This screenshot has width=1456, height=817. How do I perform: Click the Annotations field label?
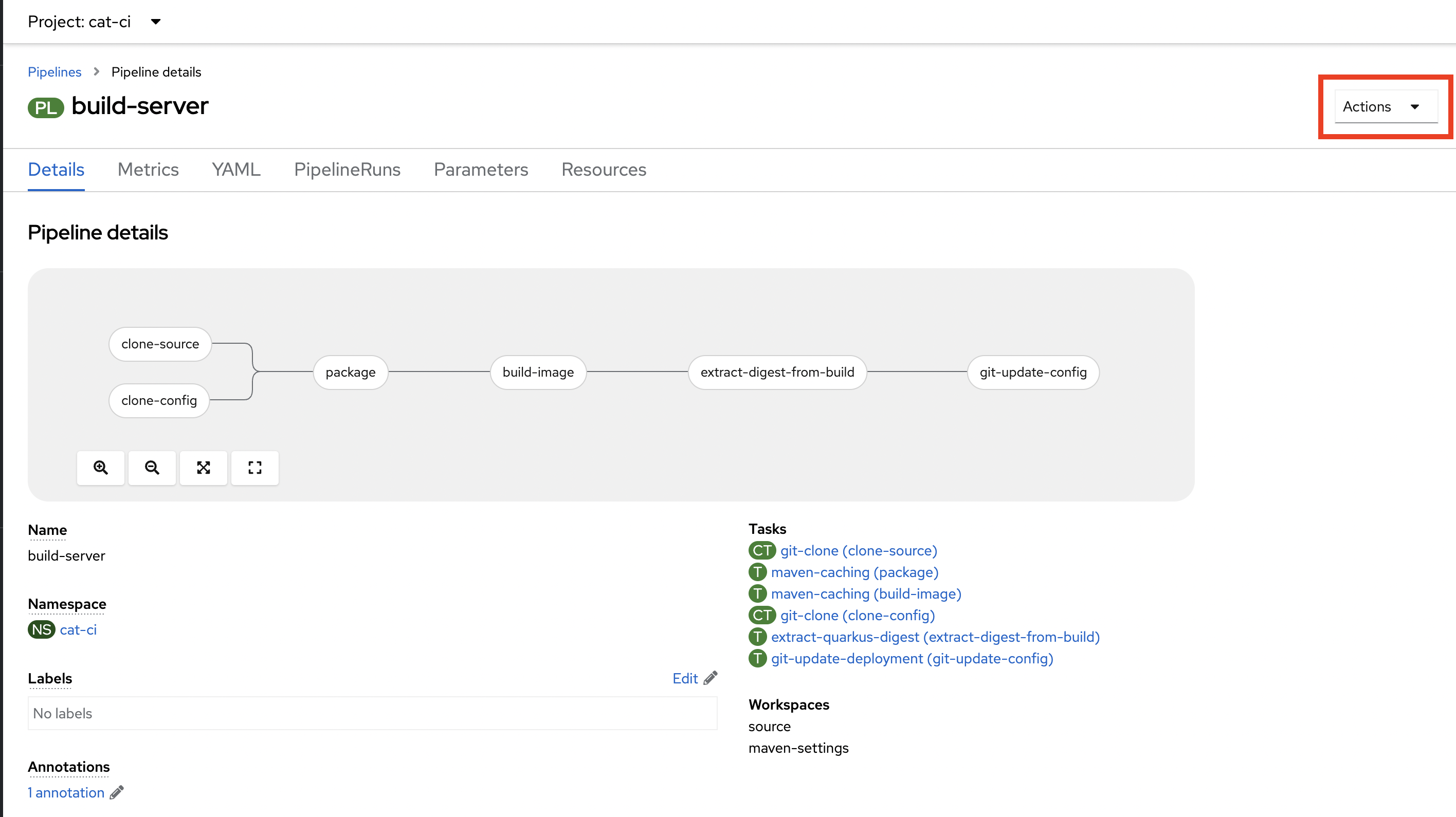68,767
